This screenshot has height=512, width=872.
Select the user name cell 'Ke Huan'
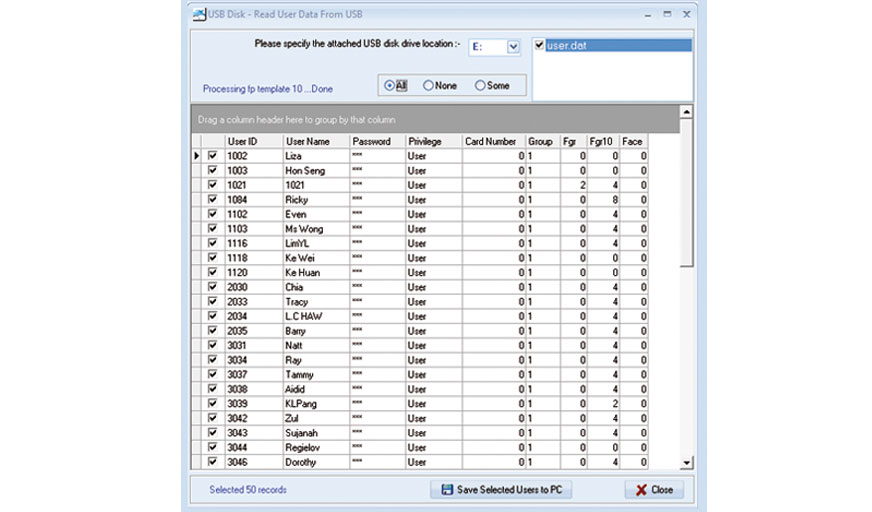click(x=316, y=272)
